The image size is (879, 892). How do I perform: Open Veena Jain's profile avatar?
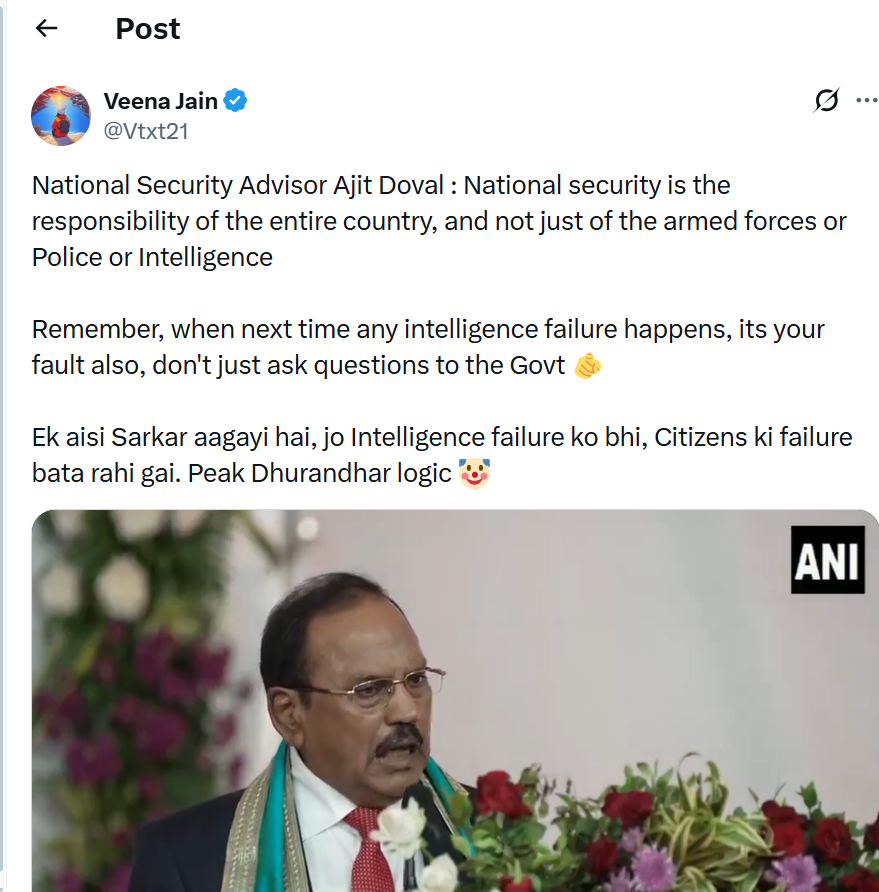[x=61, y=116]
